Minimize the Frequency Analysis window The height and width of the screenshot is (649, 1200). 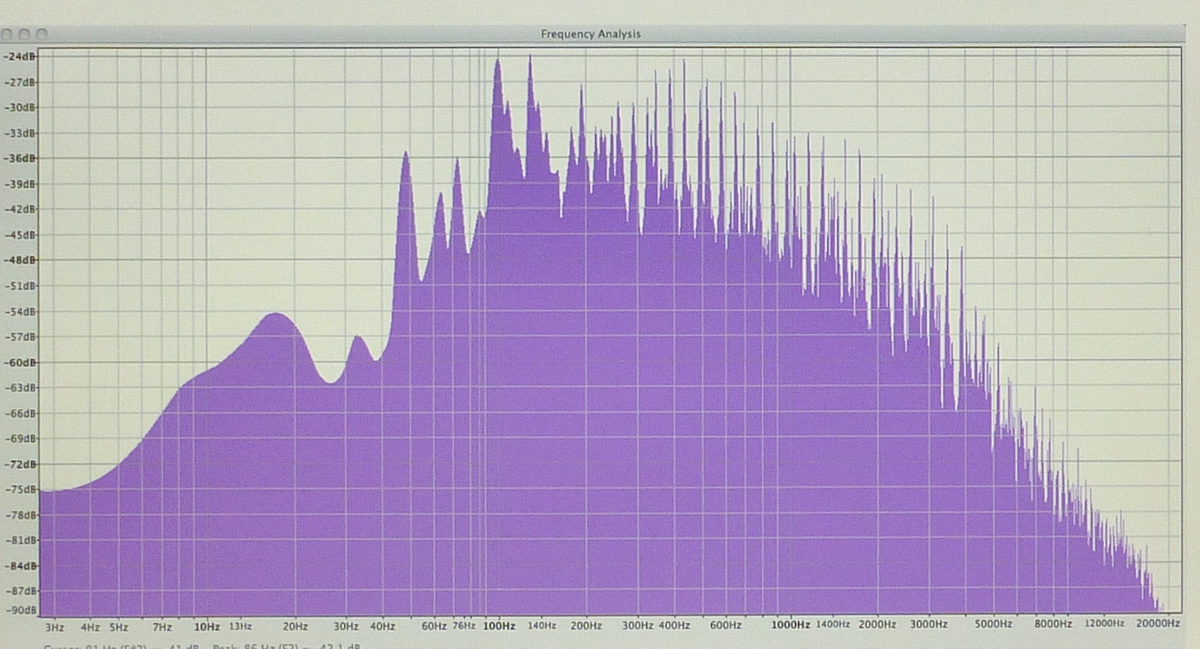pyautogui.click(x=26, y=34)
